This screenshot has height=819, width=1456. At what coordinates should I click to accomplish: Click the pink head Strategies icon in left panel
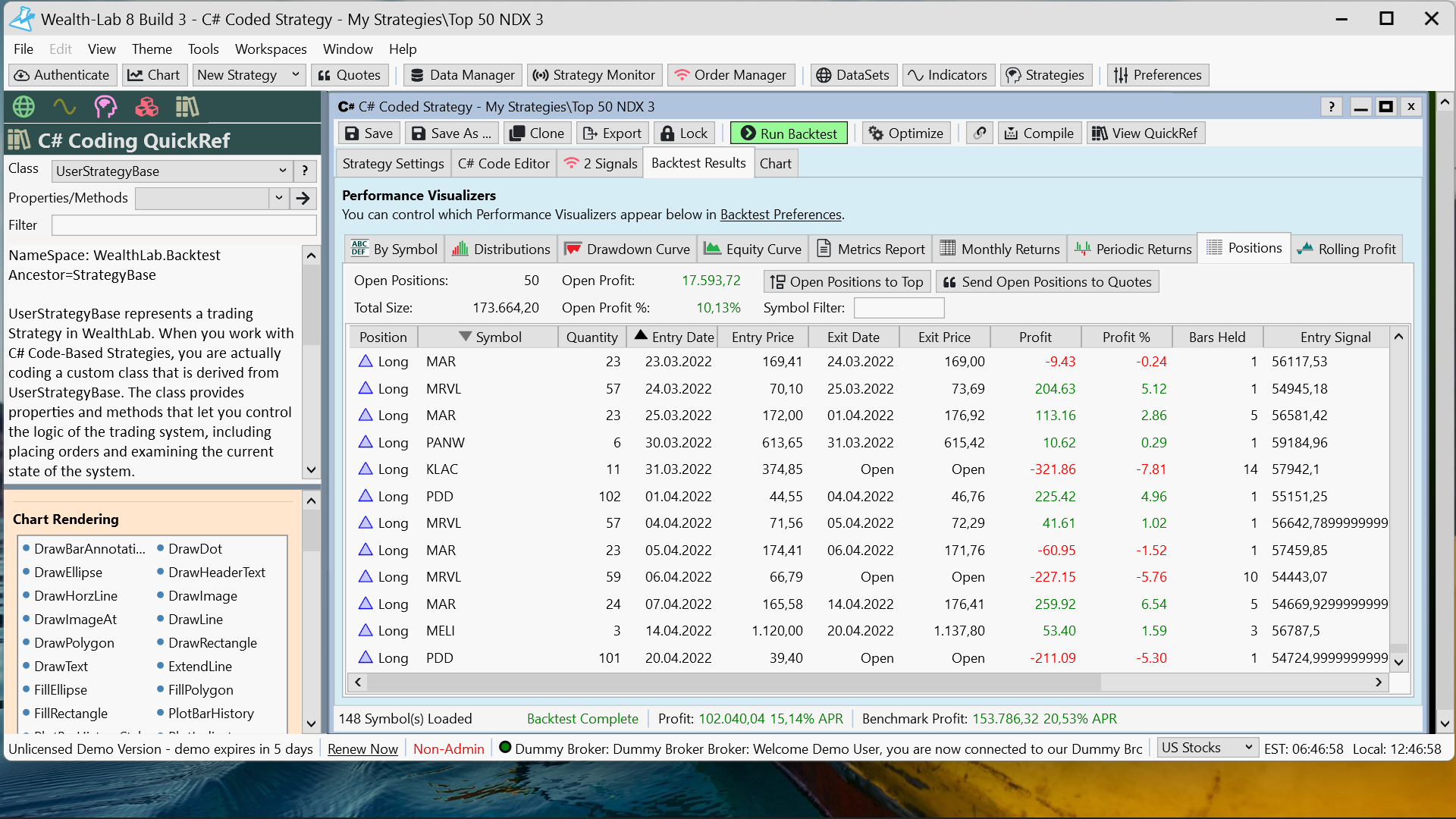105,107
